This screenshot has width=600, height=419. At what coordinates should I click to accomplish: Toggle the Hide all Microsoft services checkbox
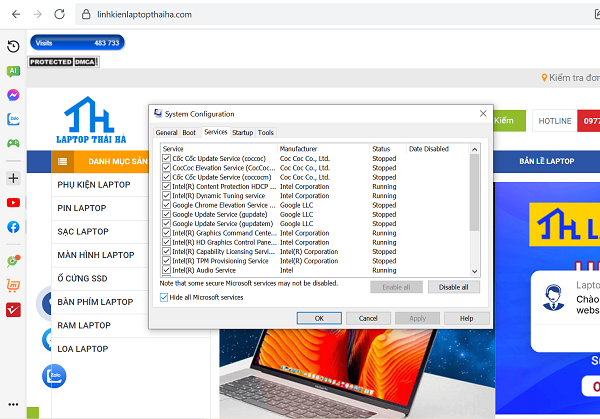(x=164, y=297)
